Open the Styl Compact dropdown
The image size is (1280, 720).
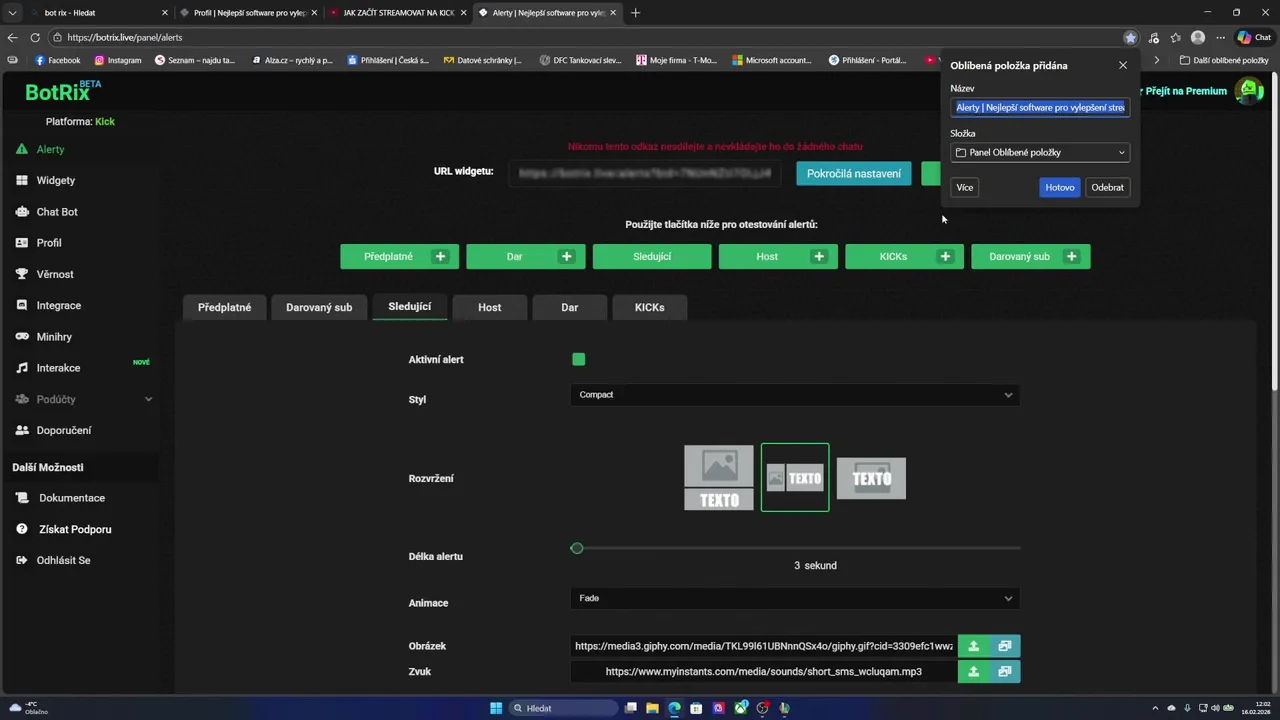795,395
